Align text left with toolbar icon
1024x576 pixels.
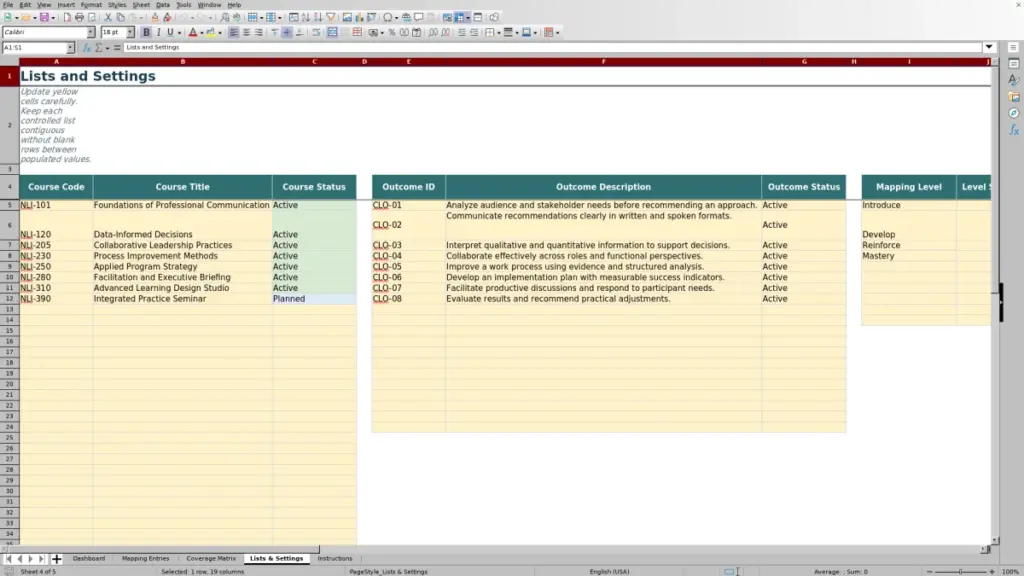click(x=234, y=33)
